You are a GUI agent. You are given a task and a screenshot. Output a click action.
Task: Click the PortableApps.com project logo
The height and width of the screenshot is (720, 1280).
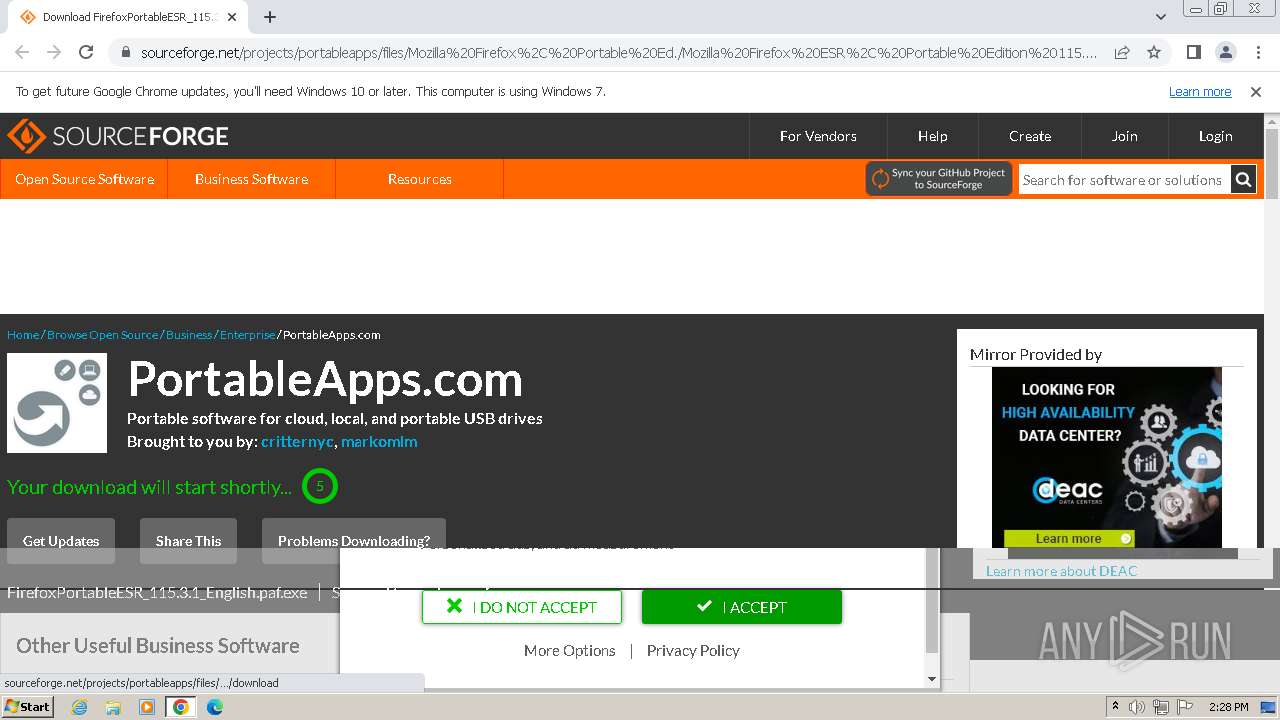57,403
